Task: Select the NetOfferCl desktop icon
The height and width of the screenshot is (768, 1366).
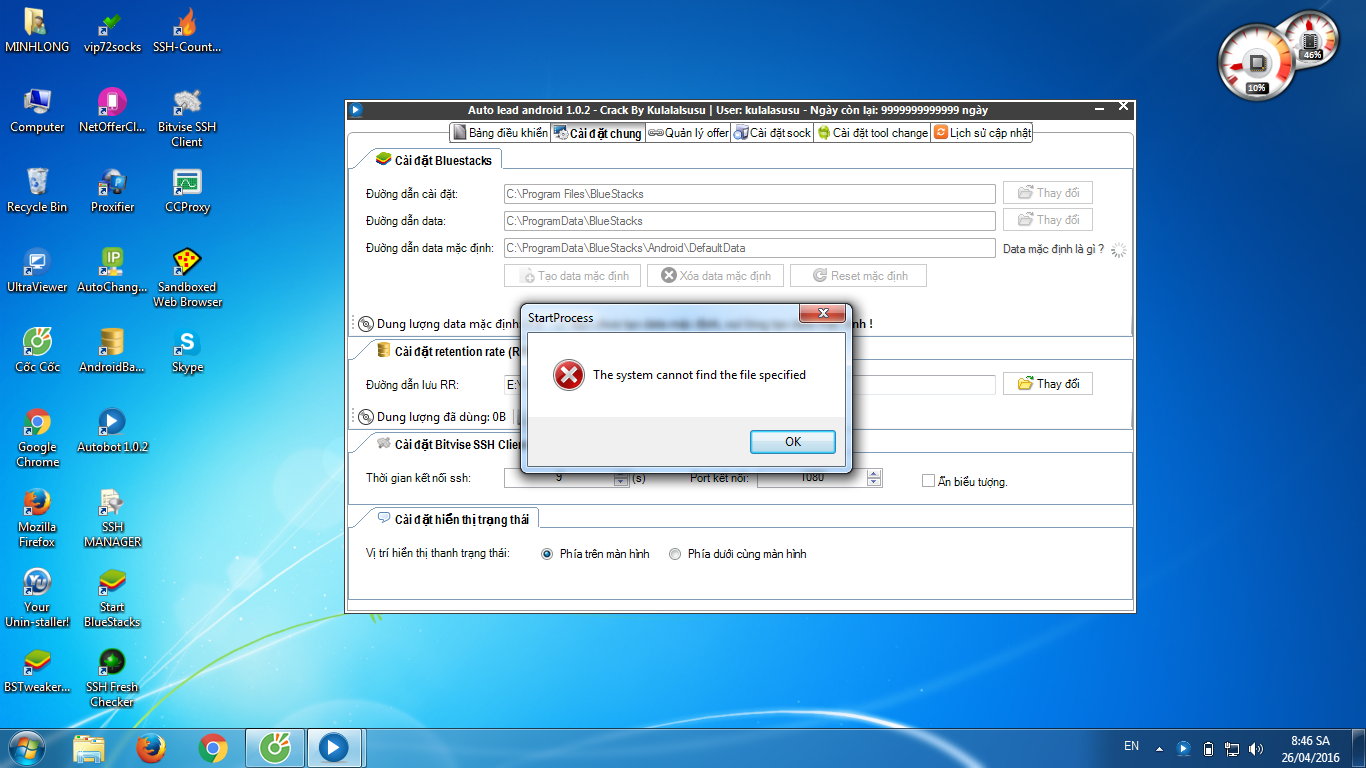Action: click(x=112, y=111)
